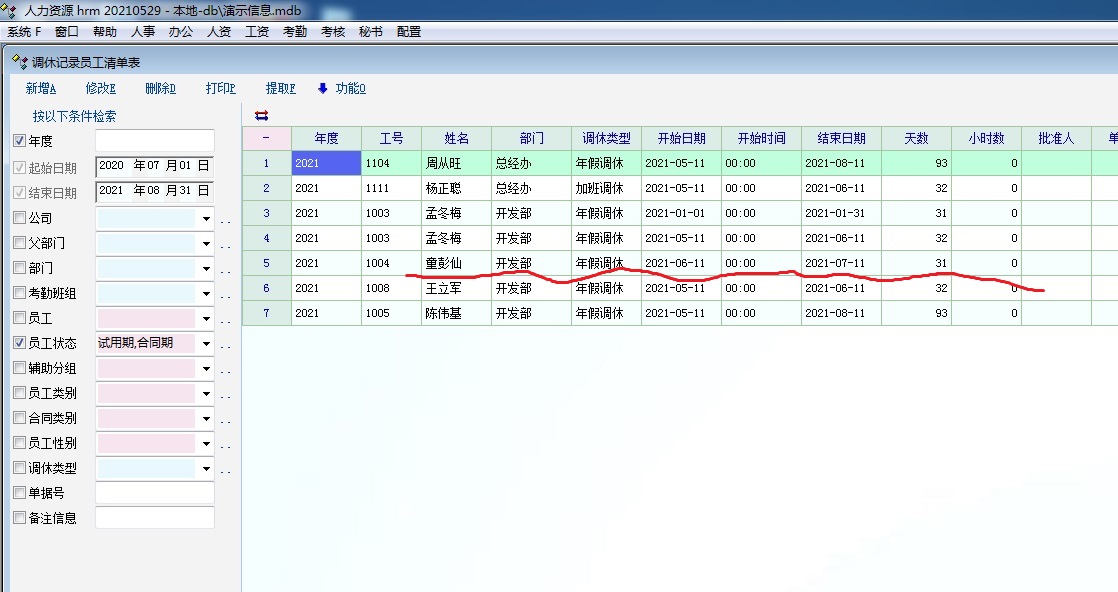Click the red-blue swap arrows icon above table
The image size is (1118, 592).
tap(262, 116)
